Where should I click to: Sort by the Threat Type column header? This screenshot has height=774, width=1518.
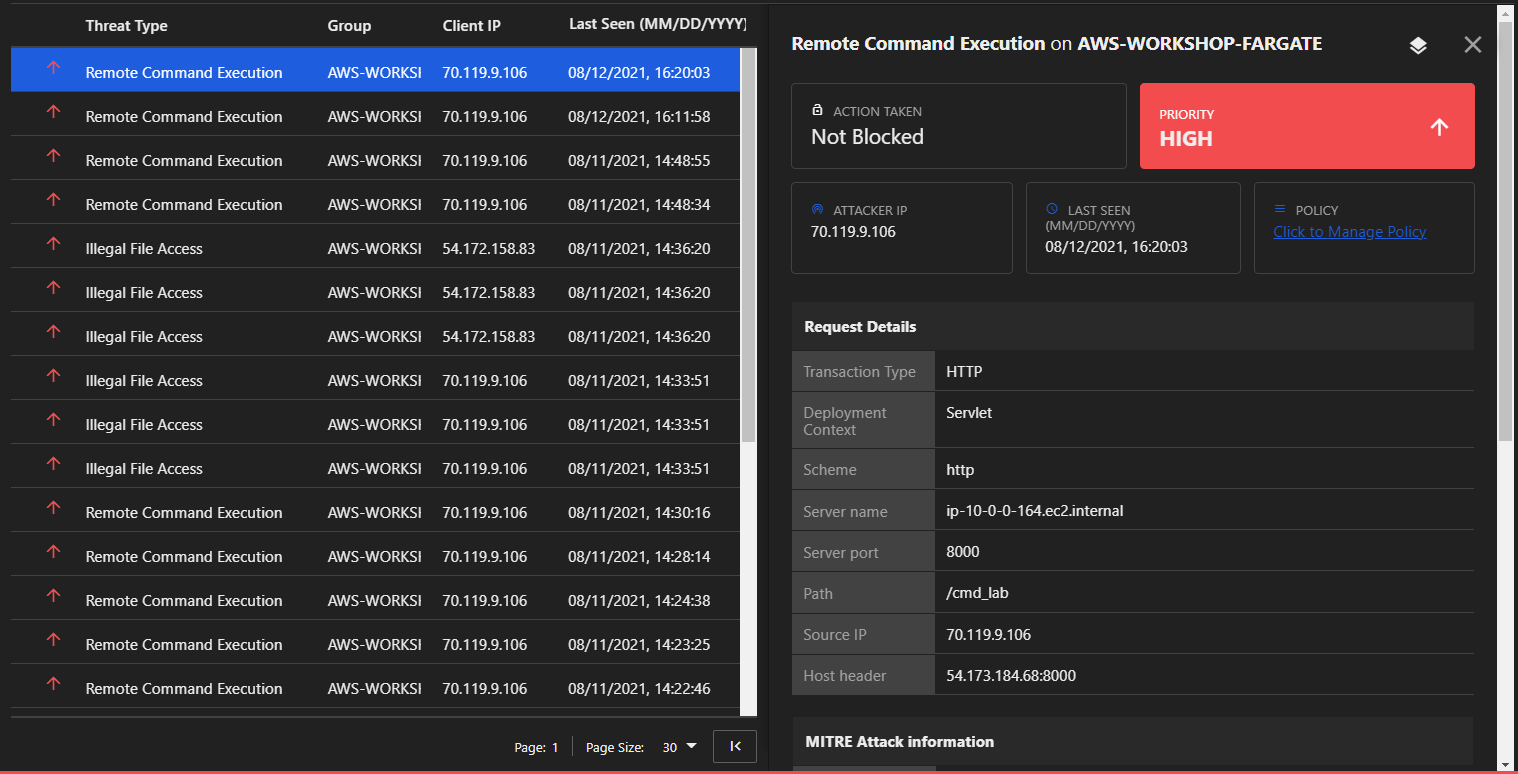[x=126, y=26]
